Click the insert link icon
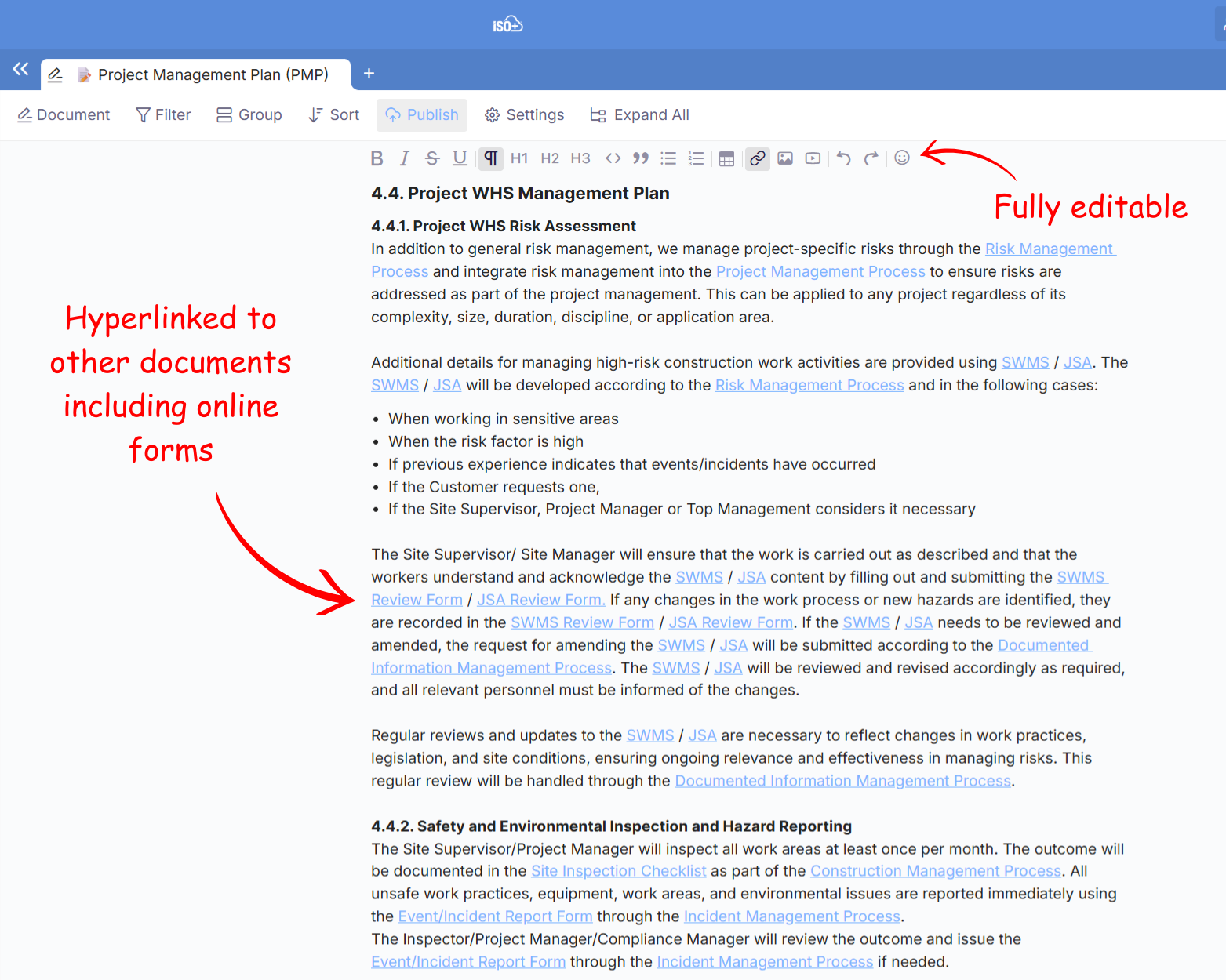Image resolution: width=1226 pixels, height=980 pixels. coord(757,158)
